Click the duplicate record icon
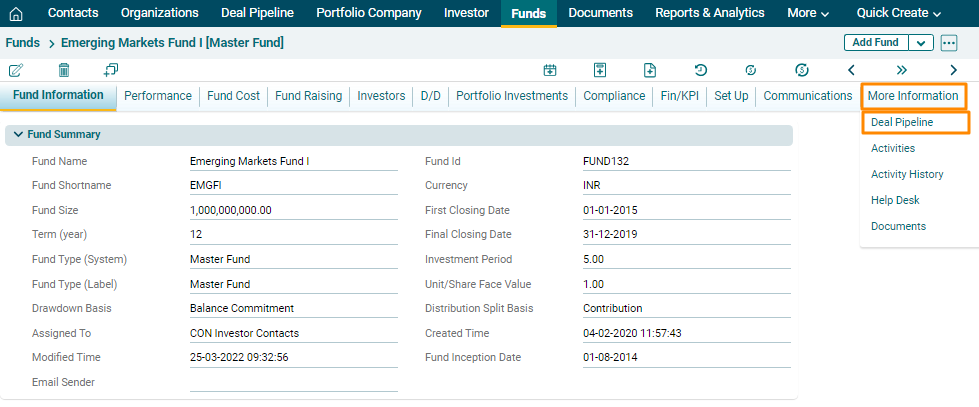 tap(111, 70)
